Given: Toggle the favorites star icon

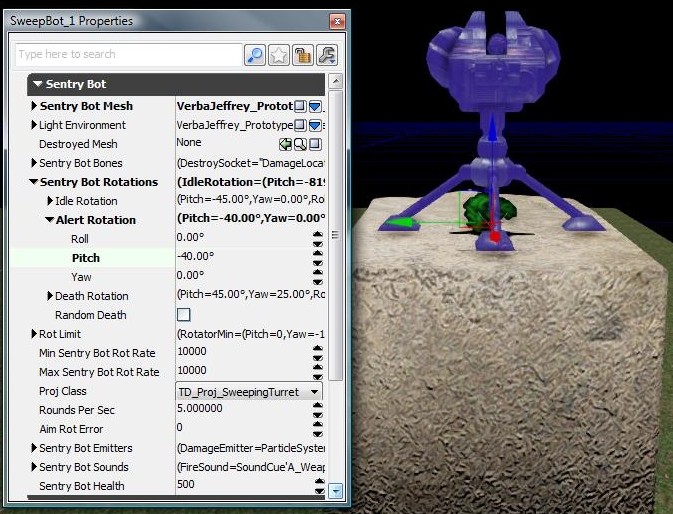Looking at the screenshot, I should coord(279,55).
